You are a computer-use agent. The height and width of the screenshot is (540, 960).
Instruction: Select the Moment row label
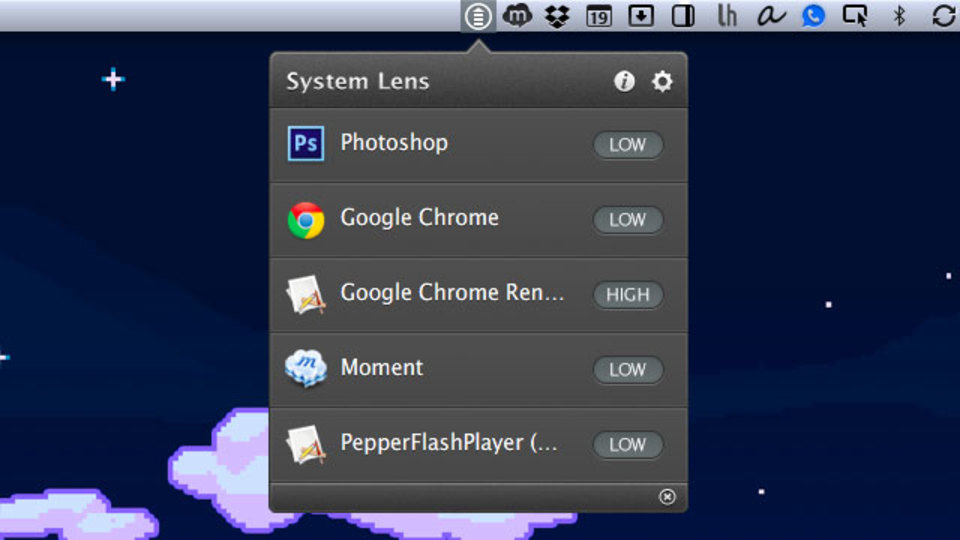tap(381, 367)
